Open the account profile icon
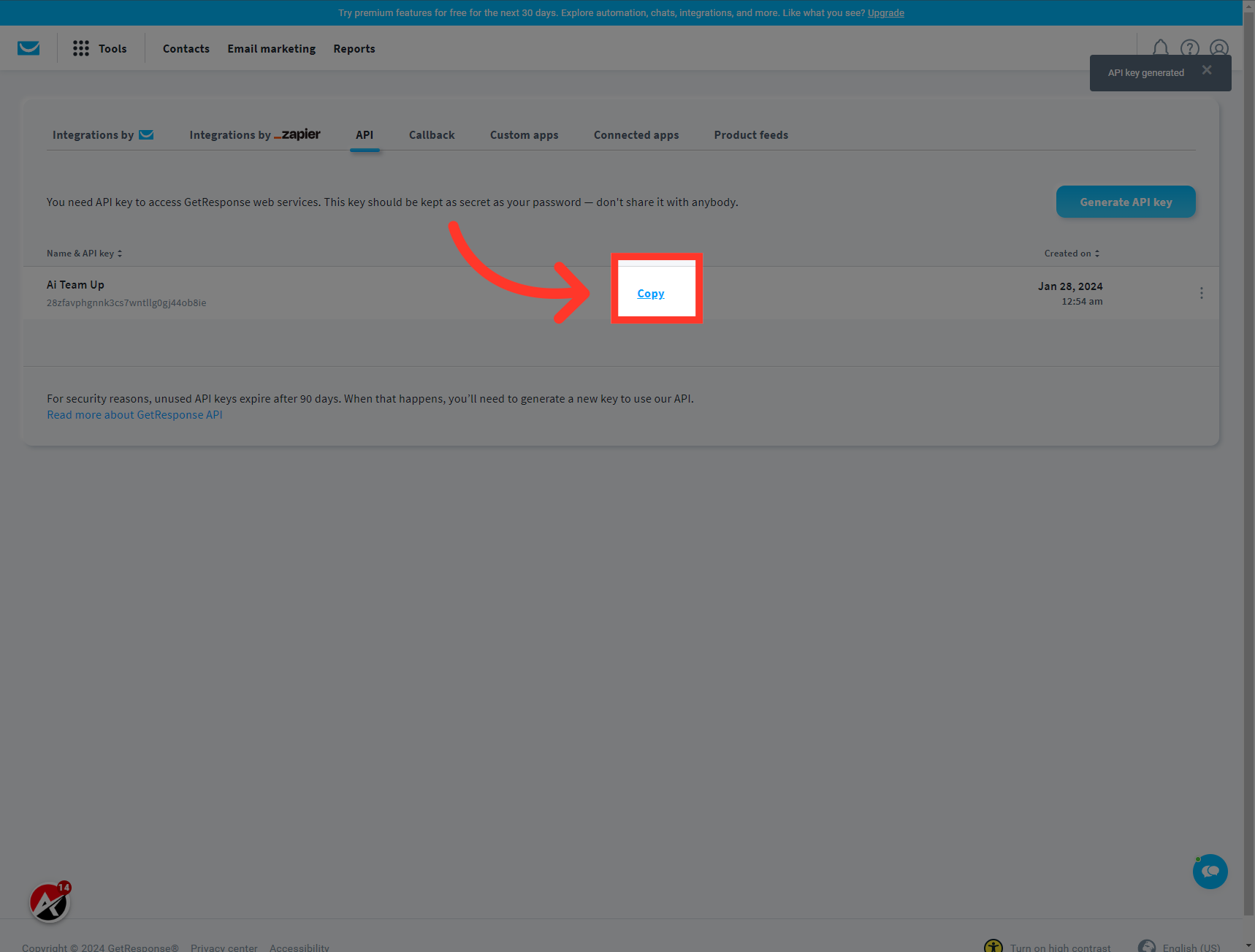Screen dimensions: 1255x952 [1219, 48]
